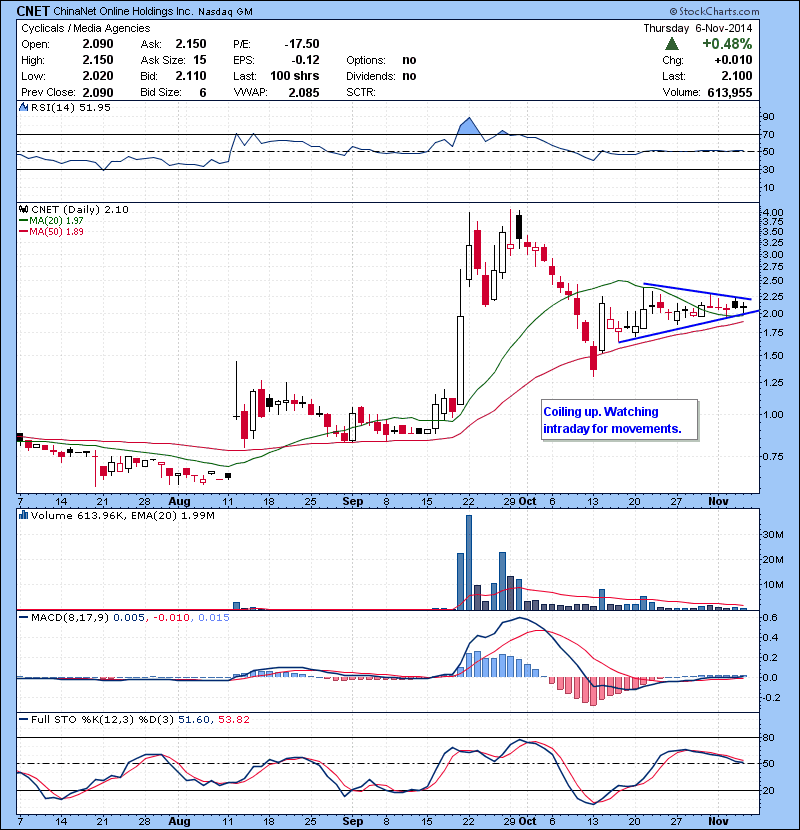Click the MA(50) 1.89 legend text
Viewport: 800px width, 830px height.
pyautogui.click(x=56, y=232)
